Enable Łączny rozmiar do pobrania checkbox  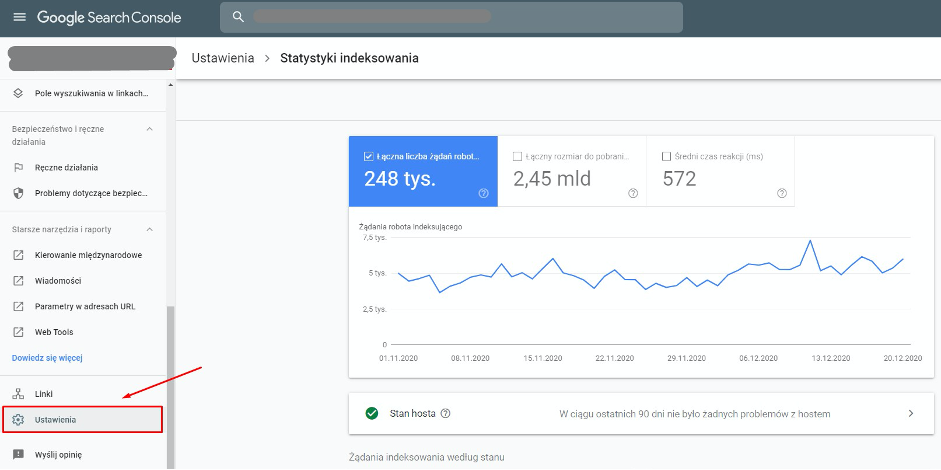pos(517,156)
